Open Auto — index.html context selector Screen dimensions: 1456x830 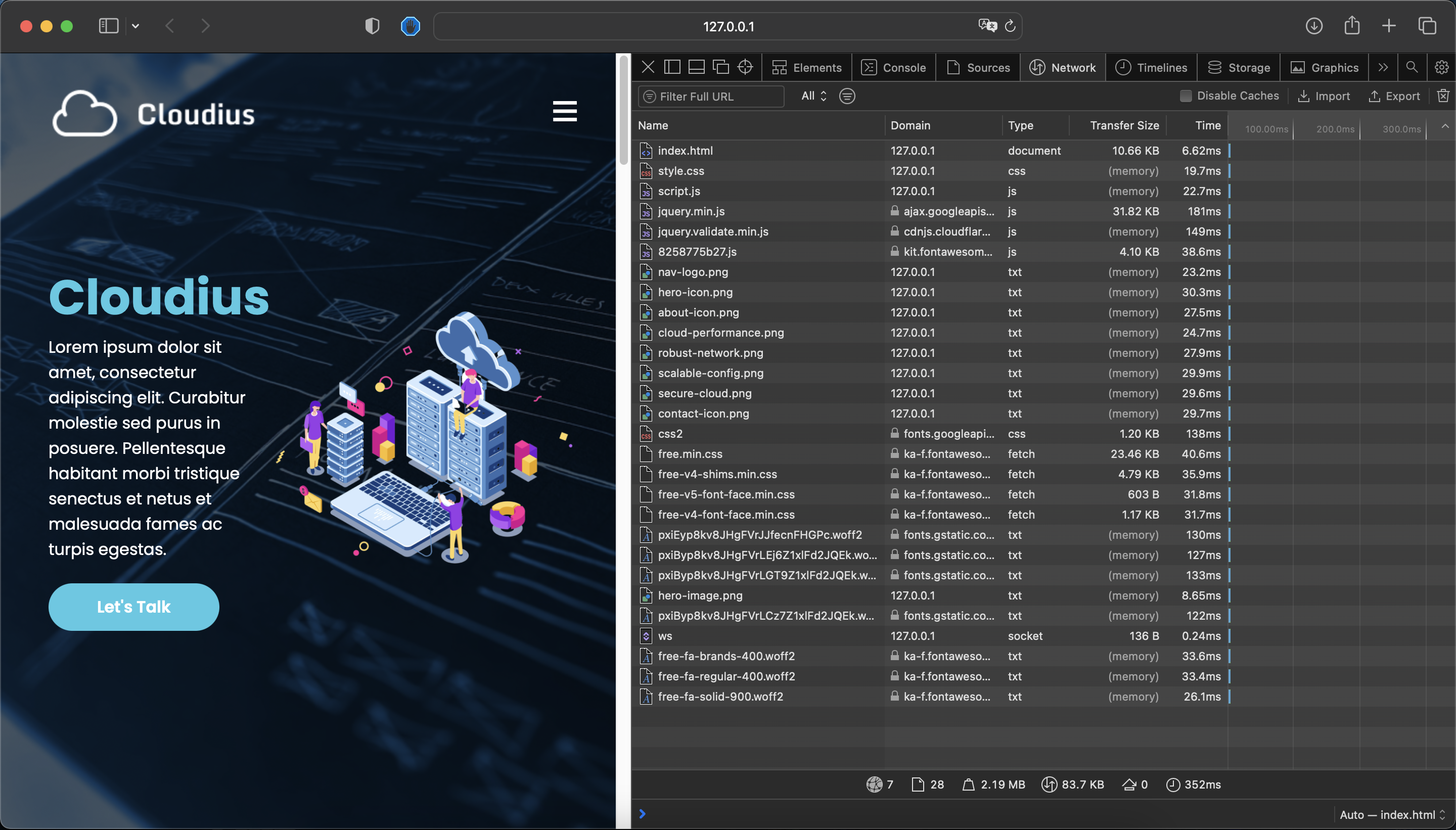tap(1392, 815)
